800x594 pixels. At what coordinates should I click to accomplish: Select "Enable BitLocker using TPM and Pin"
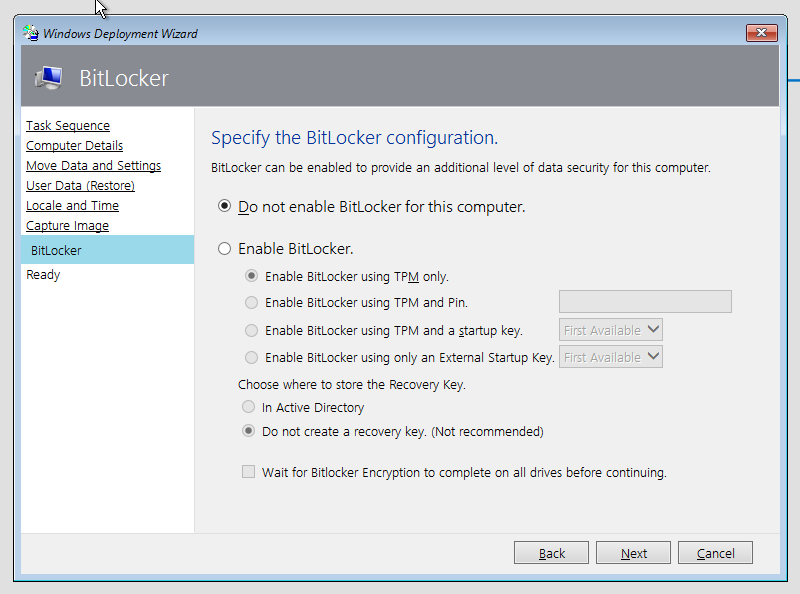tap(252, 302)
